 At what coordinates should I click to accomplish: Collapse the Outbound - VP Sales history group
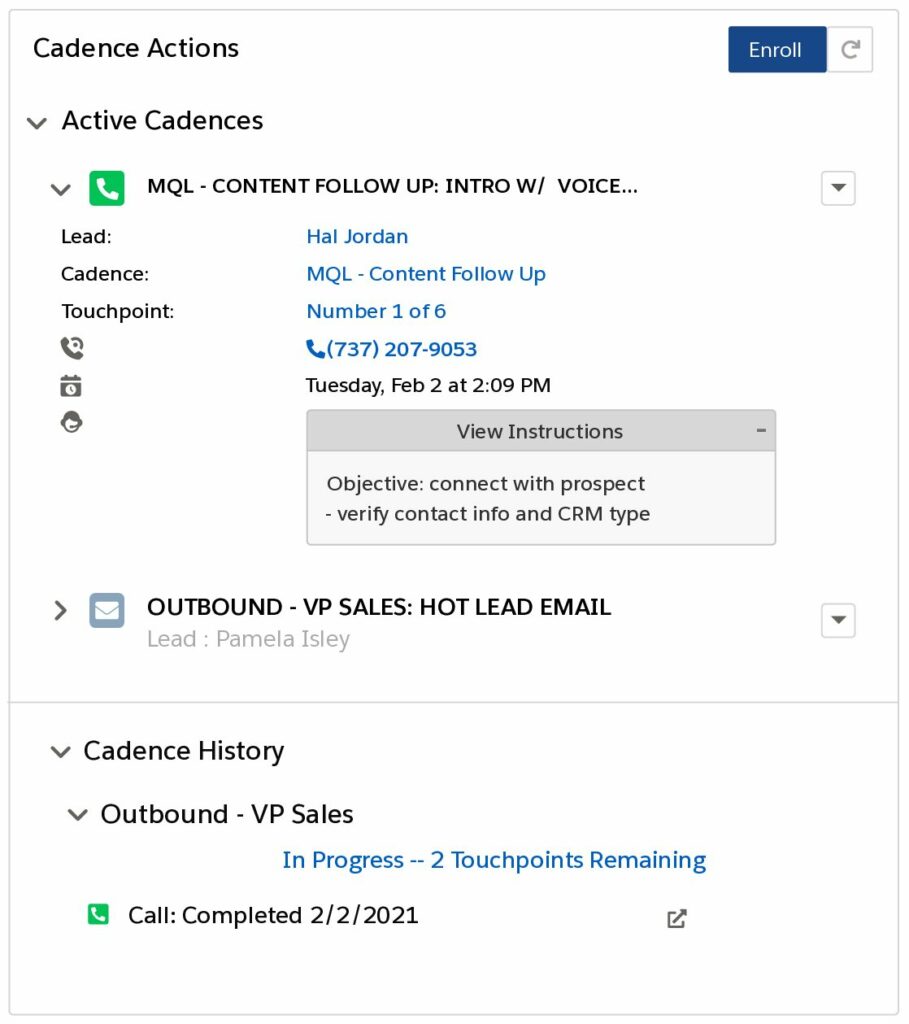(78, 815)
